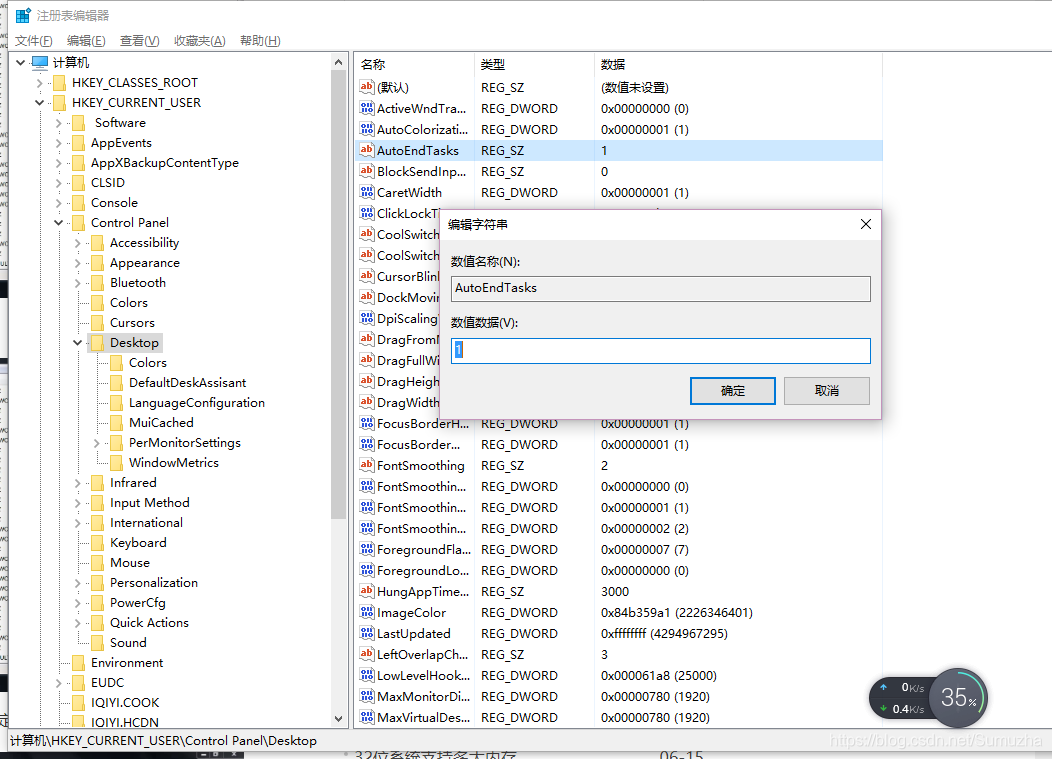Select the MaxMonitorDi... value row
This screenshot has width=1052, height=759.
tap(618, 696)
